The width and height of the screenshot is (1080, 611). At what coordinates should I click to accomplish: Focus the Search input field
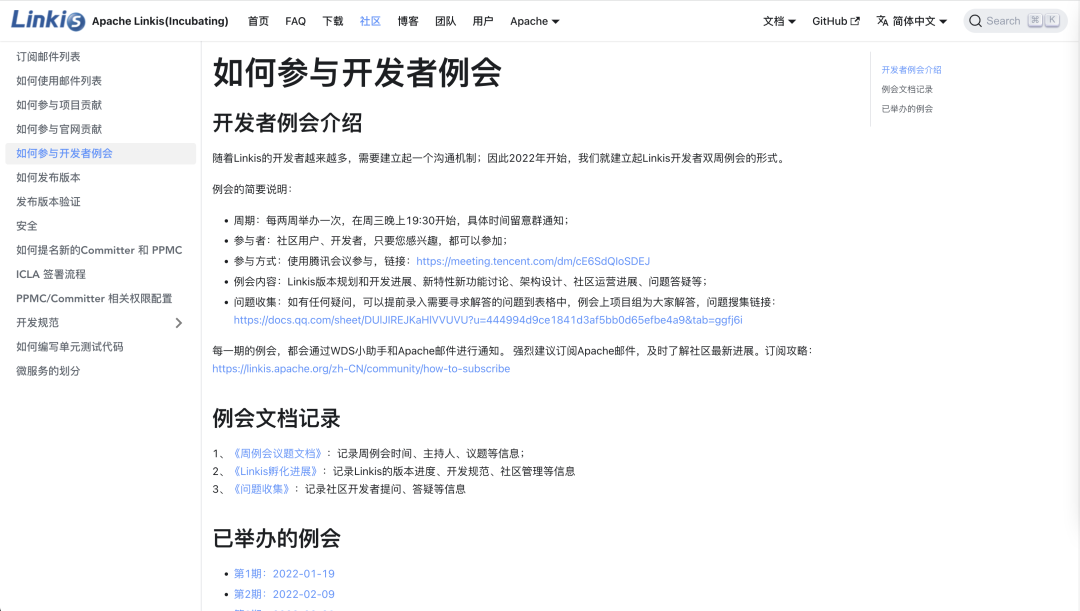[1015, 21]
